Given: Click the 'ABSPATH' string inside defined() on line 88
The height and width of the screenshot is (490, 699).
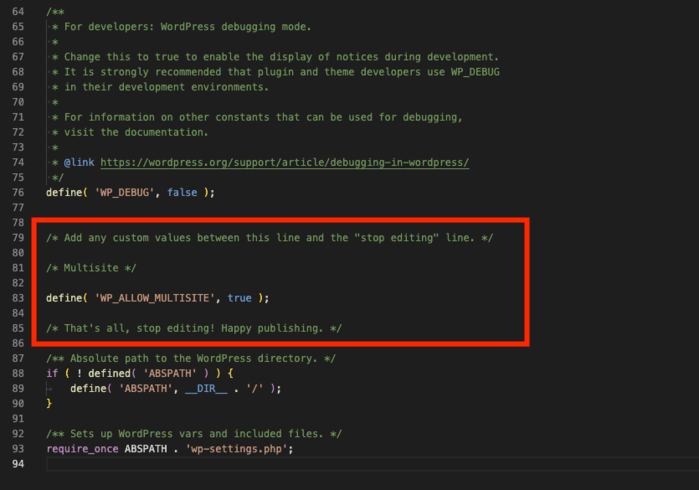Looking at the screenshot, I should pyautogui.click(x=170, y=374).
